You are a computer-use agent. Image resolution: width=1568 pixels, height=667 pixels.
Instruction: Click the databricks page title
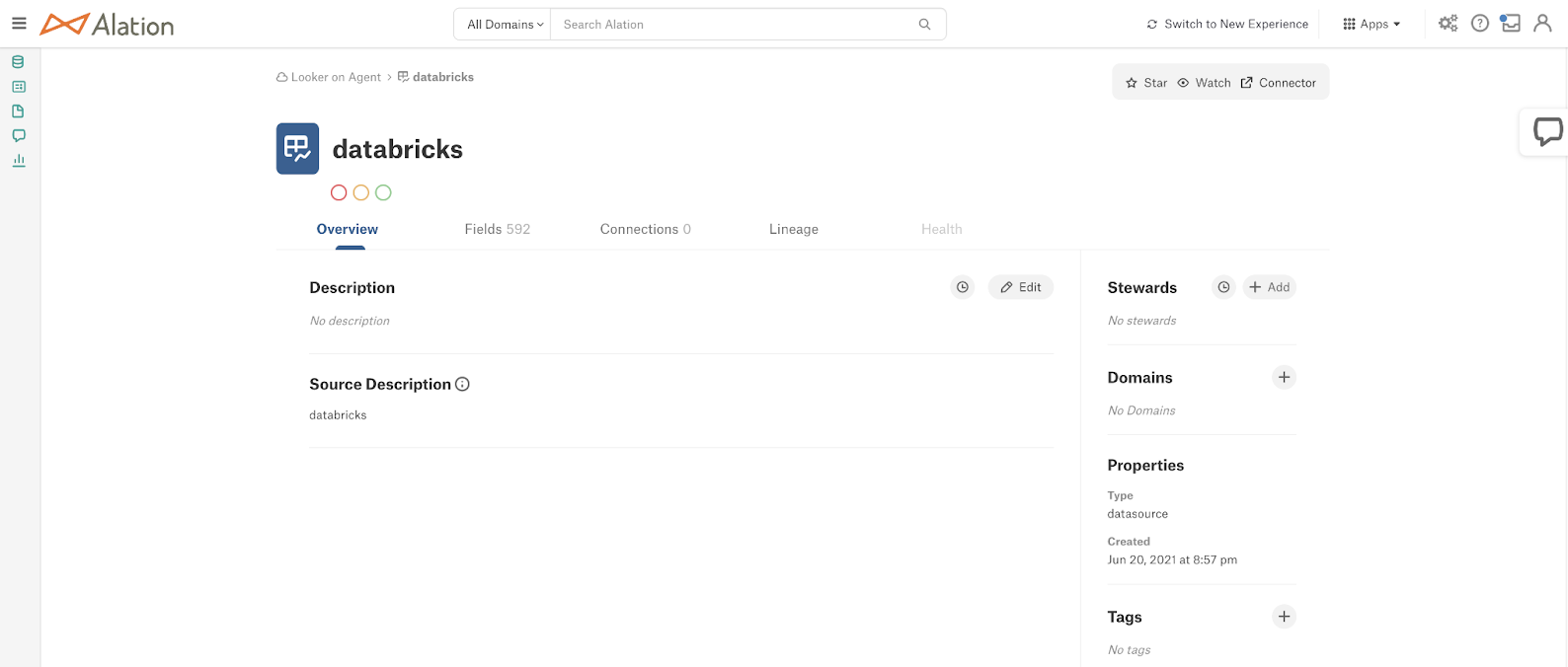coord(398,149)
